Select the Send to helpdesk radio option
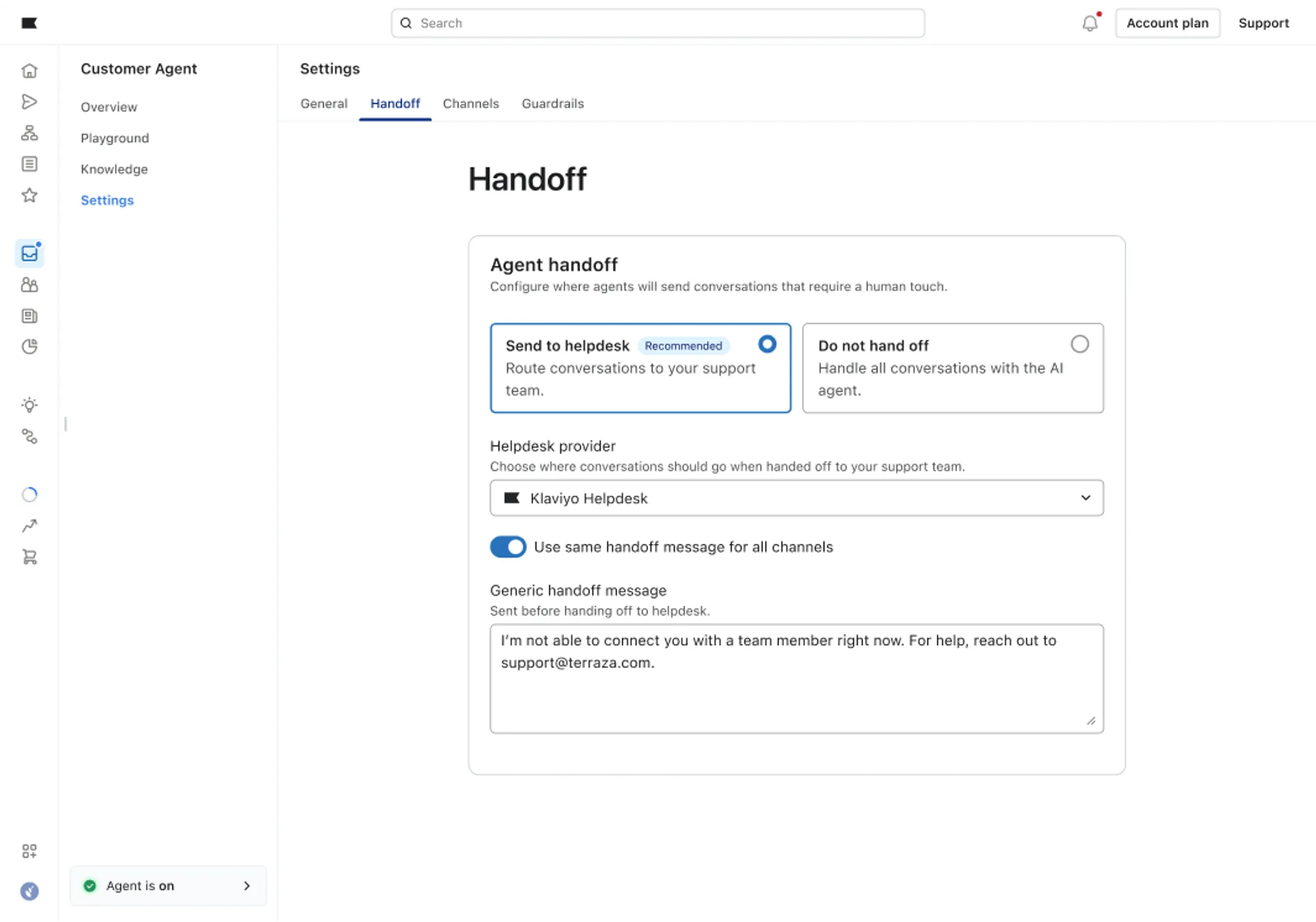 pyautogui.click(x=767, y=344)
